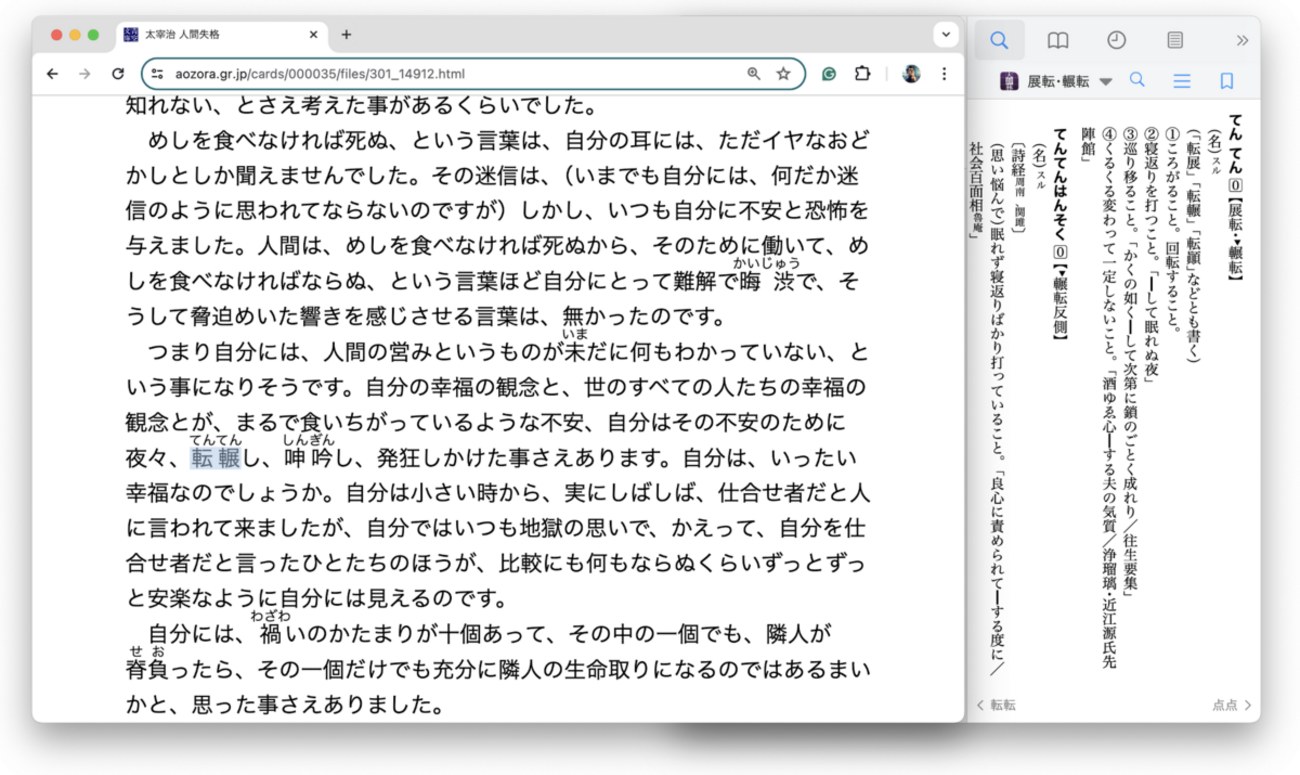Bookmark the current dictionary entry
The width and height of the screenshot is (1300, 775).
pyautogui.click(x=1227, y=81)
